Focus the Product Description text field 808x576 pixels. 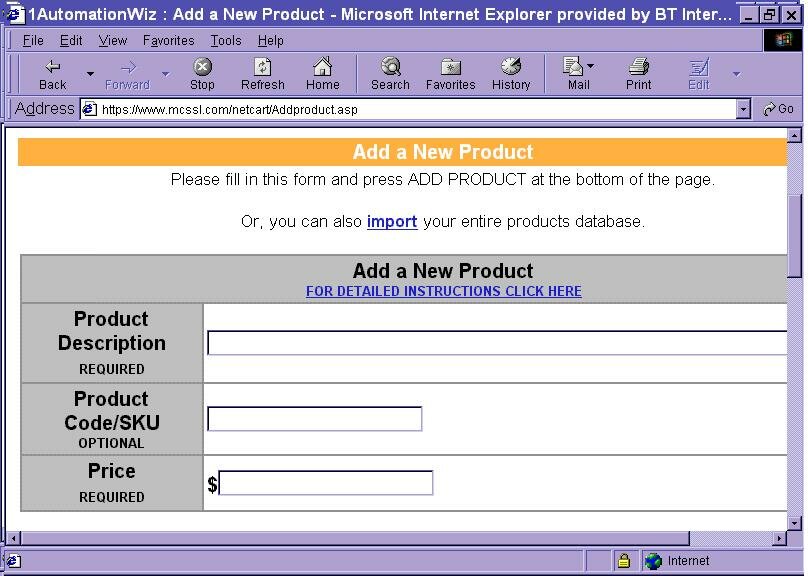click(x=497, y=343)
